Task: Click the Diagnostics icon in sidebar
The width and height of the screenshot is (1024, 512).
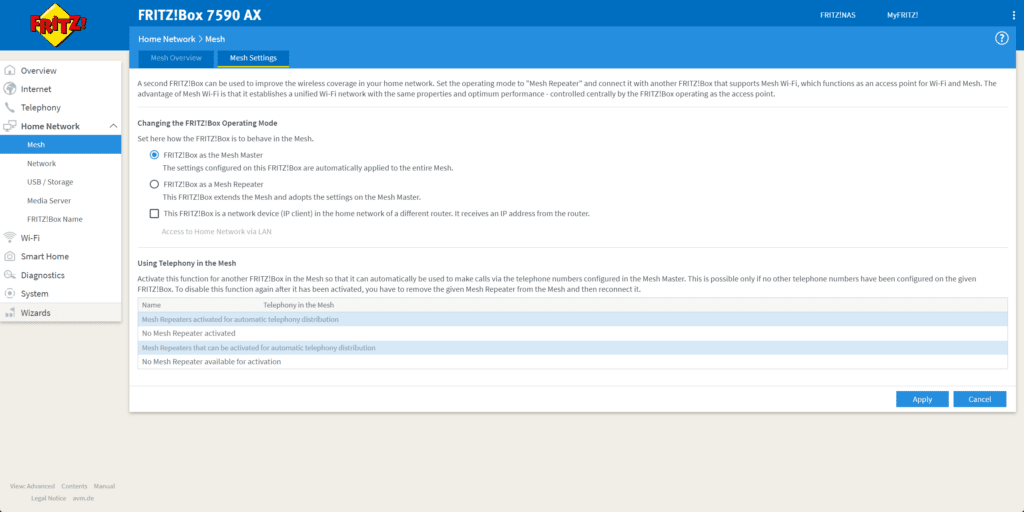Action: [x=10, y=275]
